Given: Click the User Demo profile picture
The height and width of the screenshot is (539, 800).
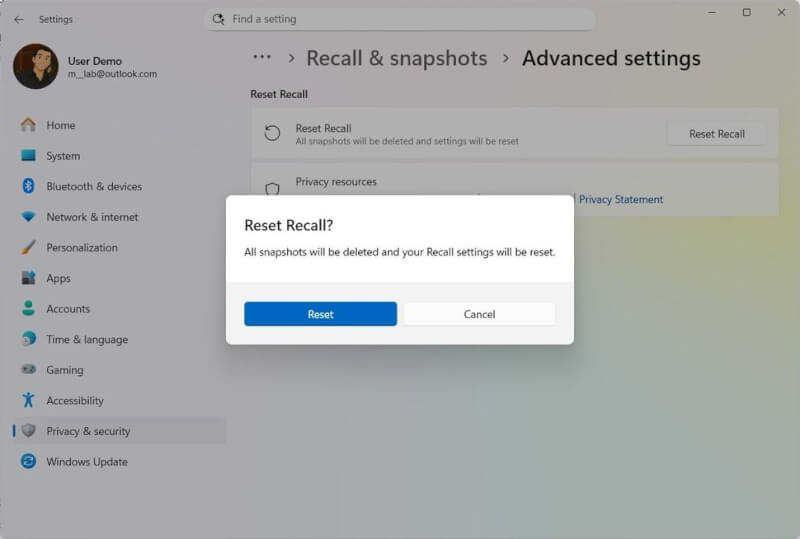Looking at the screenshot, I should (x=36, y=66).
